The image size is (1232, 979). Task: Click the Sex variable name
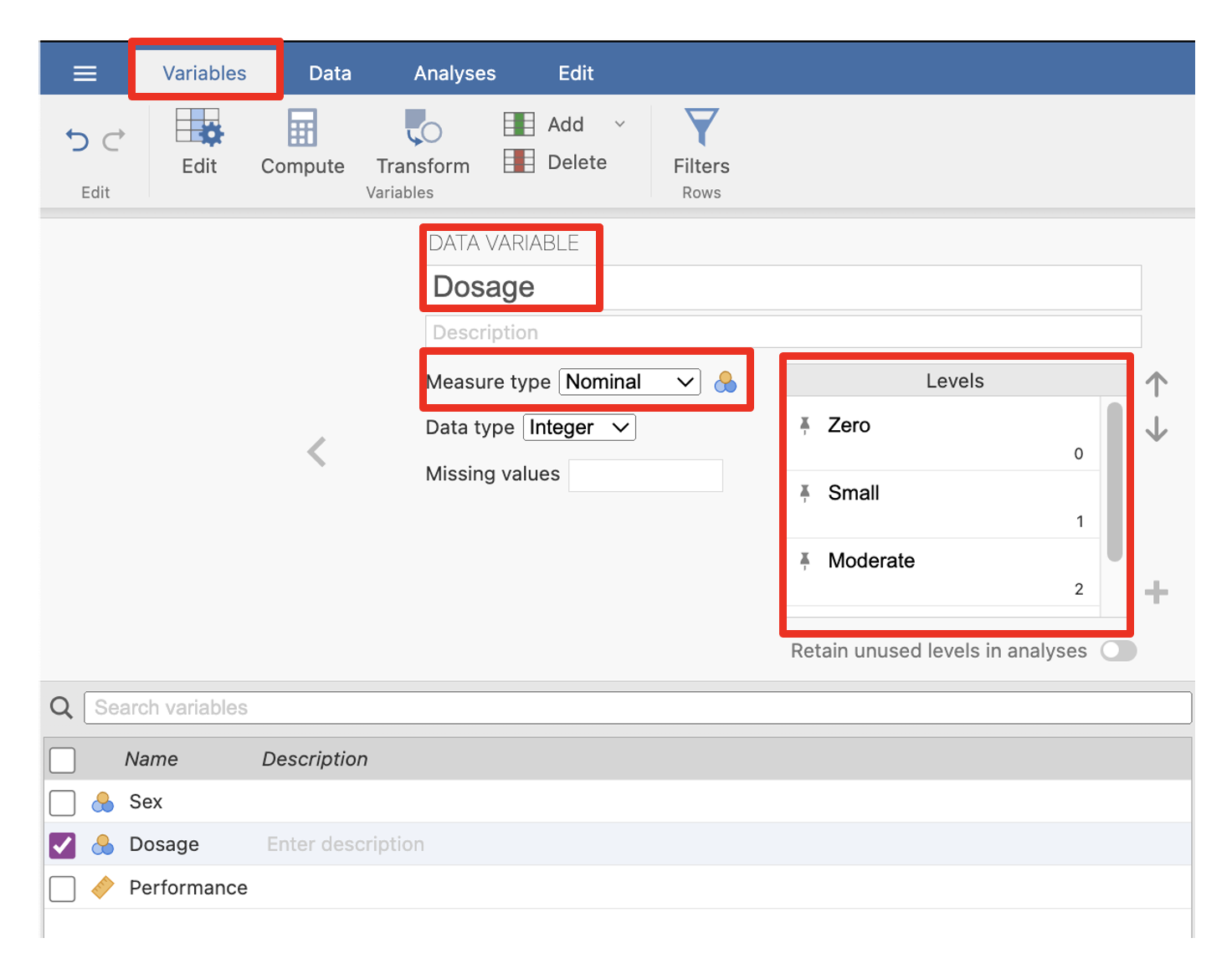tap(146, 802)
